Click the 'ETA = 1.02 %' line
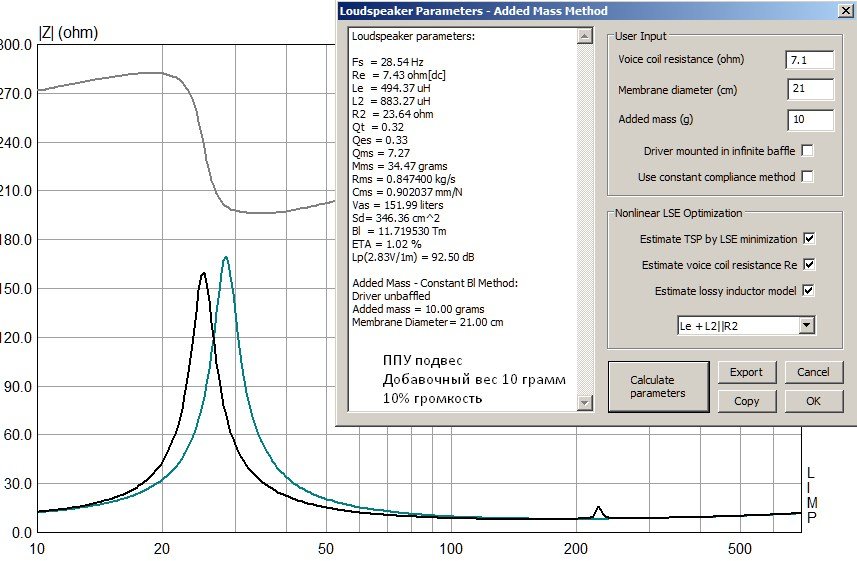The height and width of the screenshot is (561, 857). tap(386, 244)
